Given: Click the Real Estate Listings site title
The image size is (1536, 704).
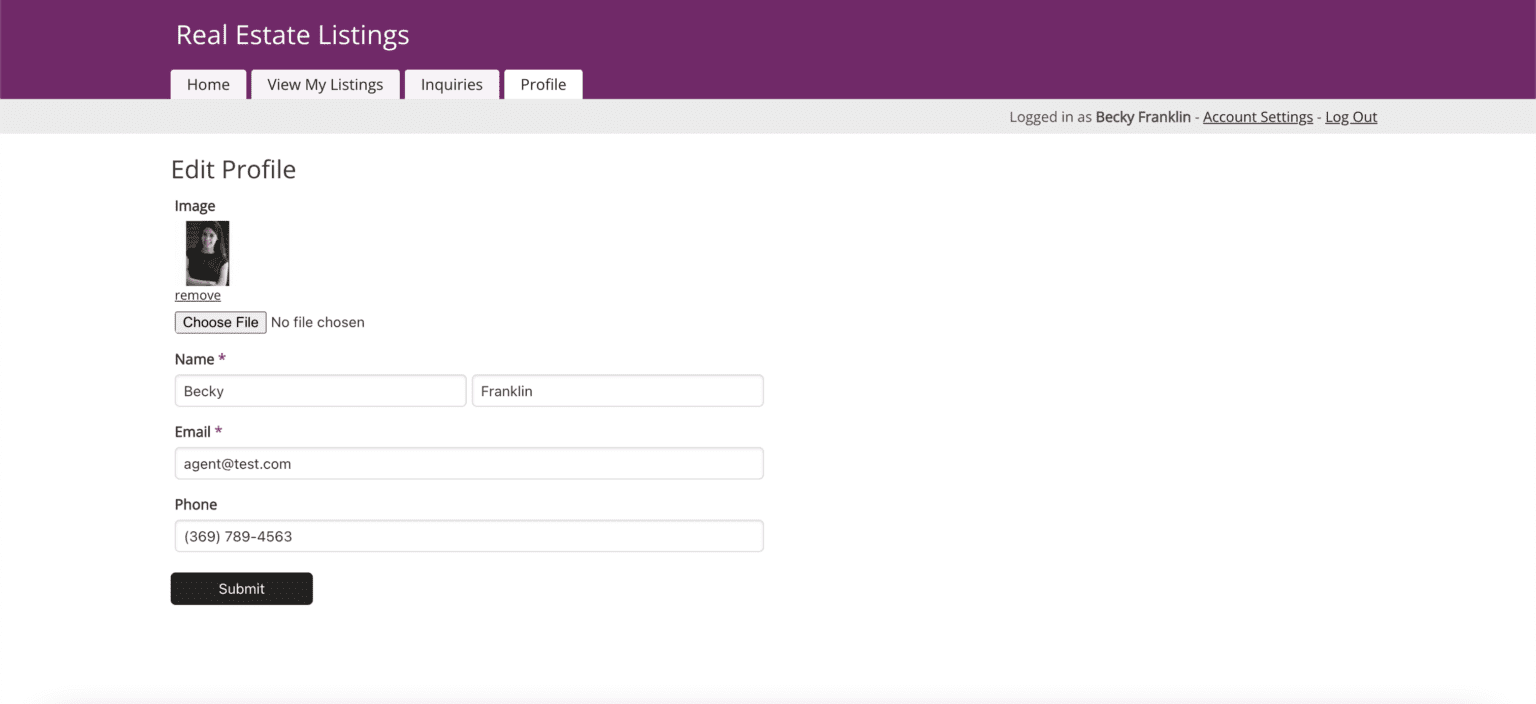Looking at the screenshot, I should click(x=292, y=35).
